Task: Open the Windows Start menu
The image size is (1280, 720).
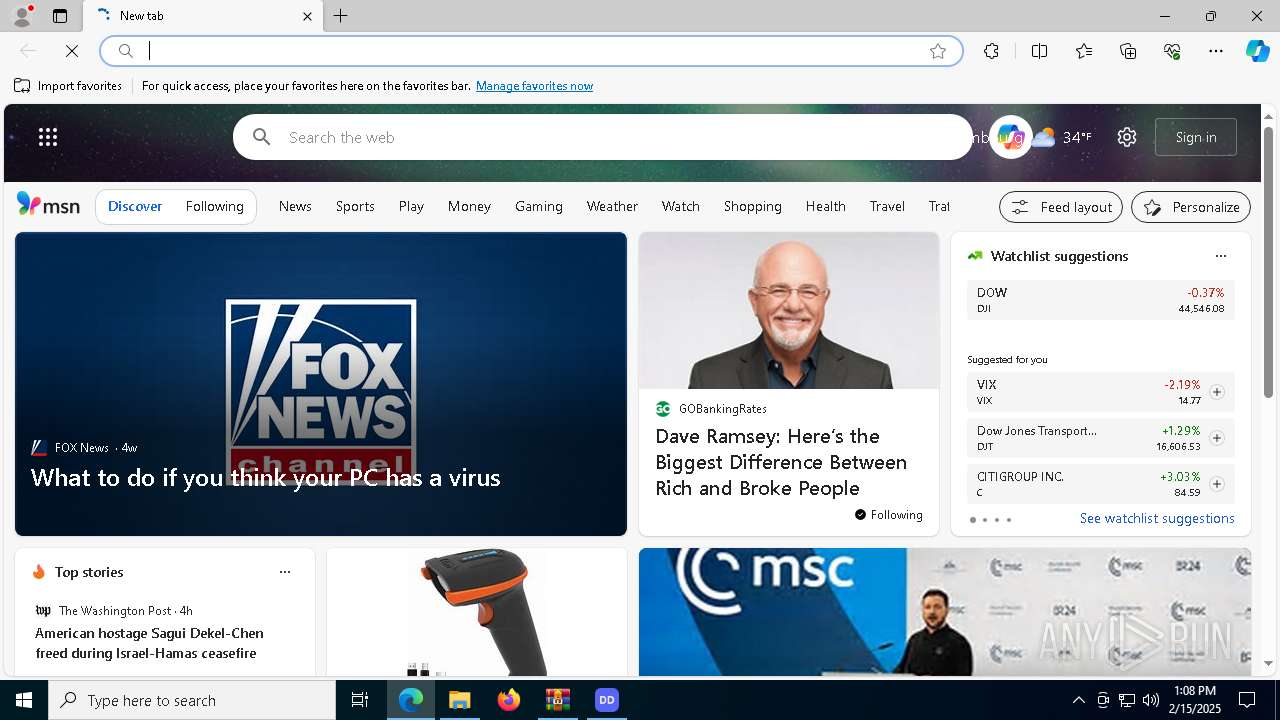Action: coord(24,700)
